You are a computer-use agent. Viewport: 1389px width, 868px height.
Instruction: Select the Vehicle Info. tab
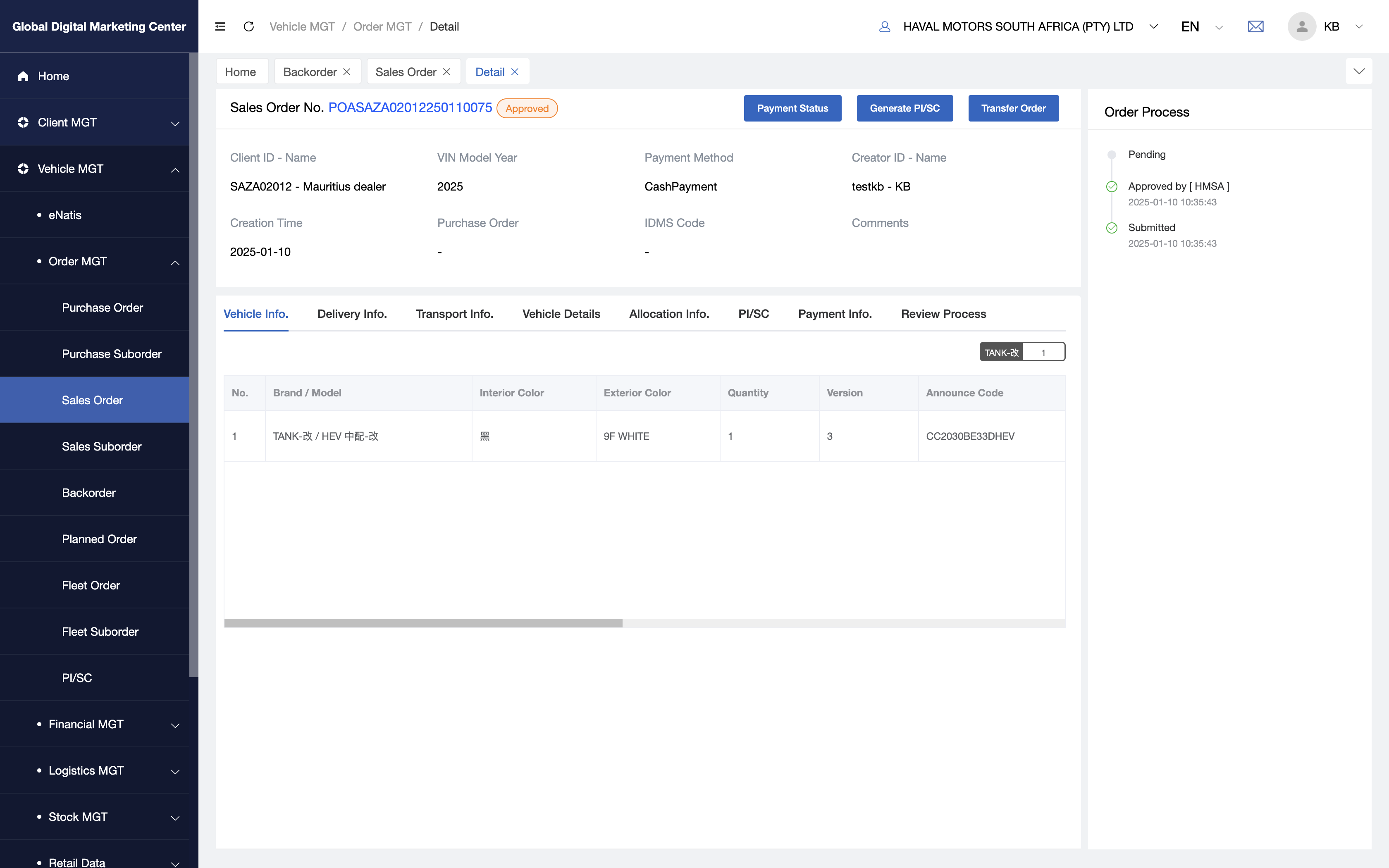pyautogui.click(x=256, y=314)
